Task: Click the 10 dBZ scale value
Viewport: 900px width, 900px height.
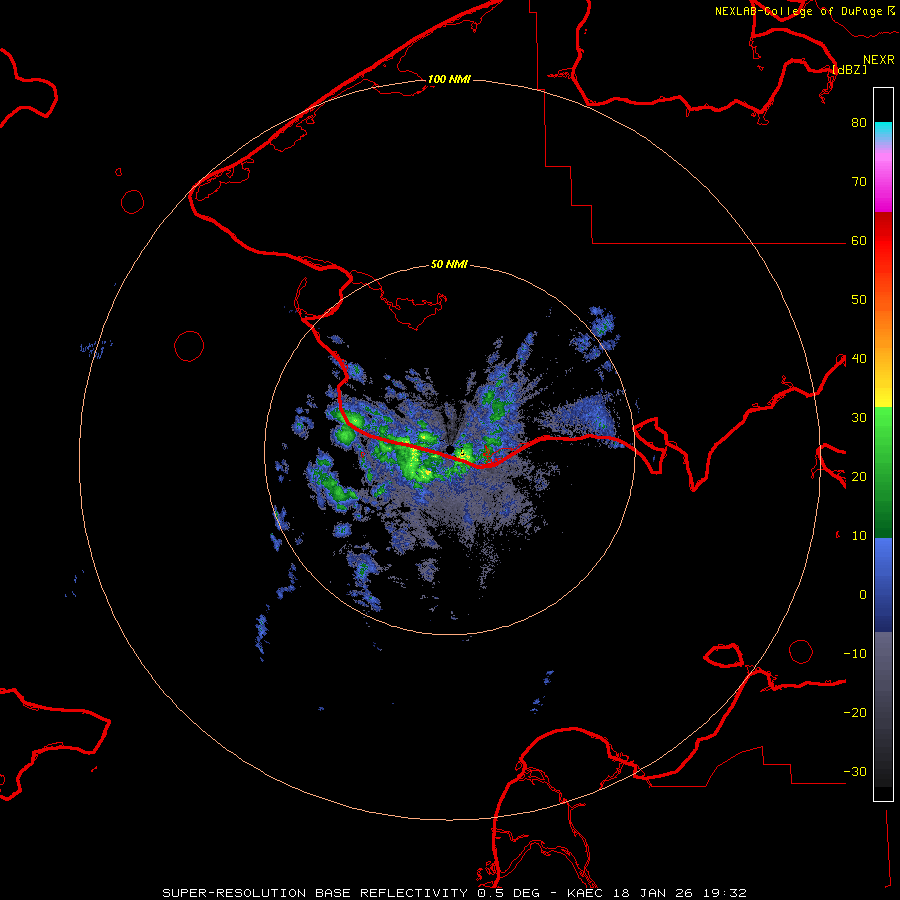Action: pos(859,536)
